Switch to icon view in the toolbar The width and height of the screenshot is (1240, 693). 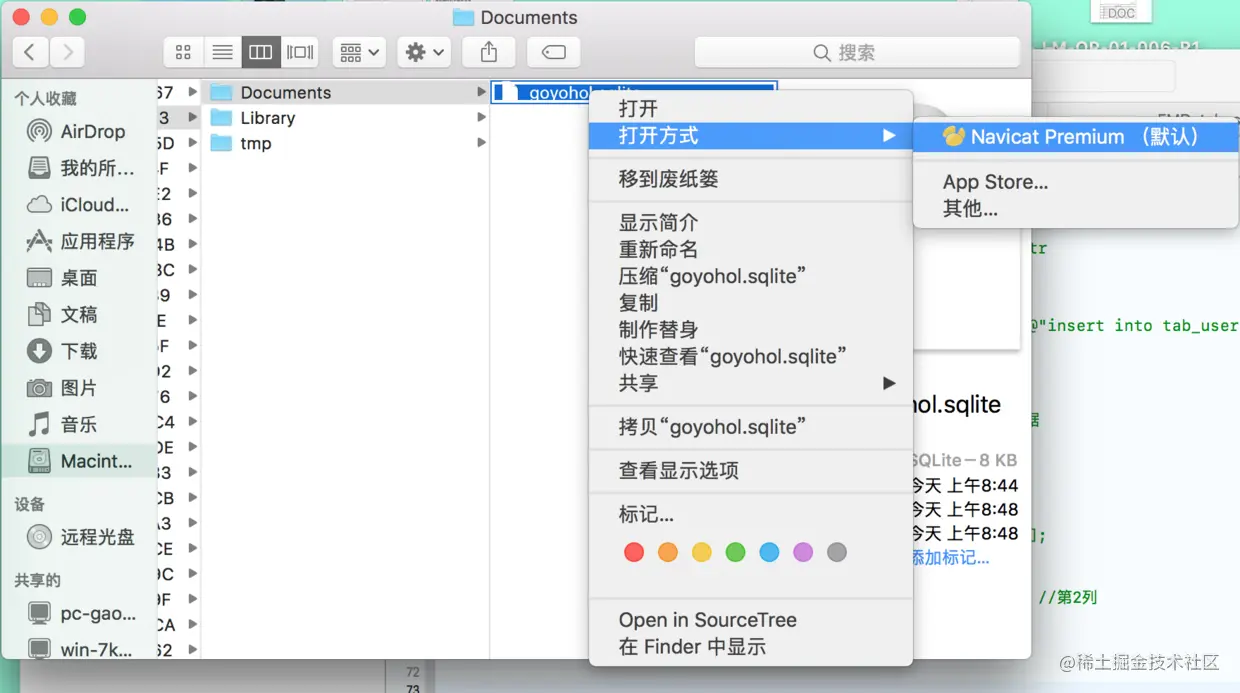coord(182,52)
